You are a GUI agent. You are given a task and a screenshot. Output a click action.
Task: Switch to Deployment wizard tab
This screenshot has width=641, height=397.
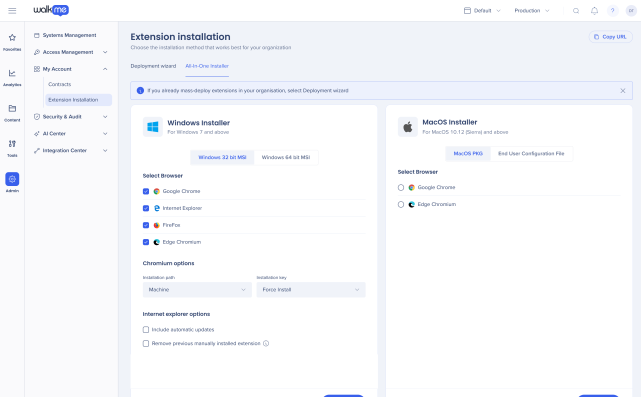153,66
